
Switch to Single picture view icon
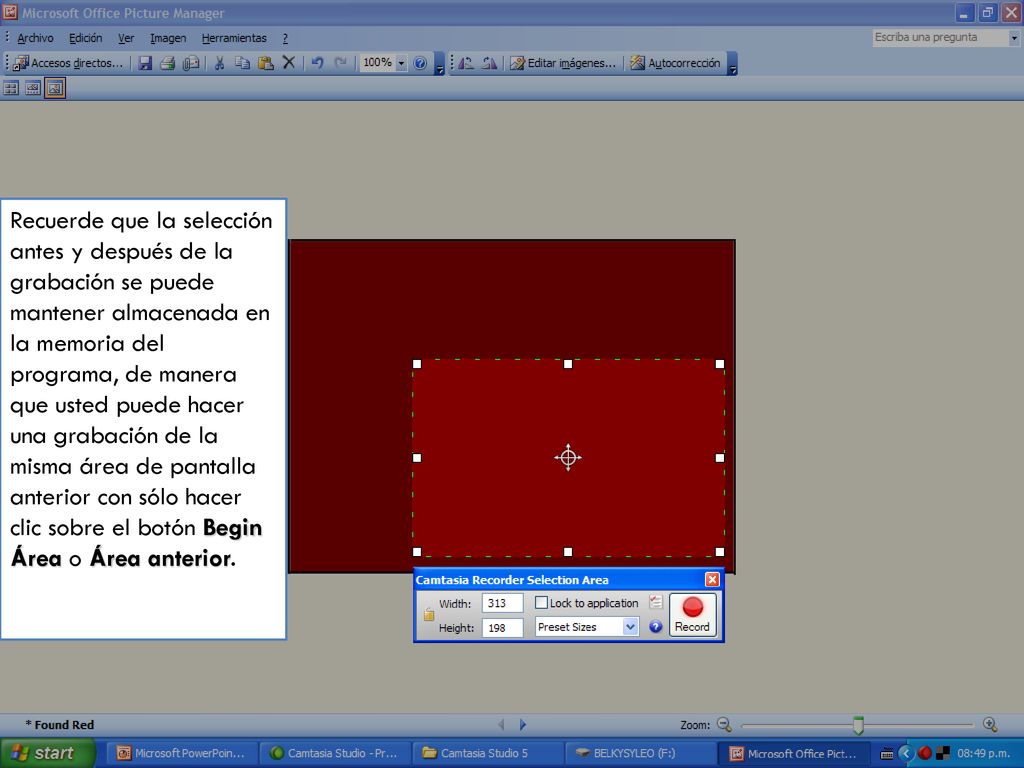(x=55, y=88)
